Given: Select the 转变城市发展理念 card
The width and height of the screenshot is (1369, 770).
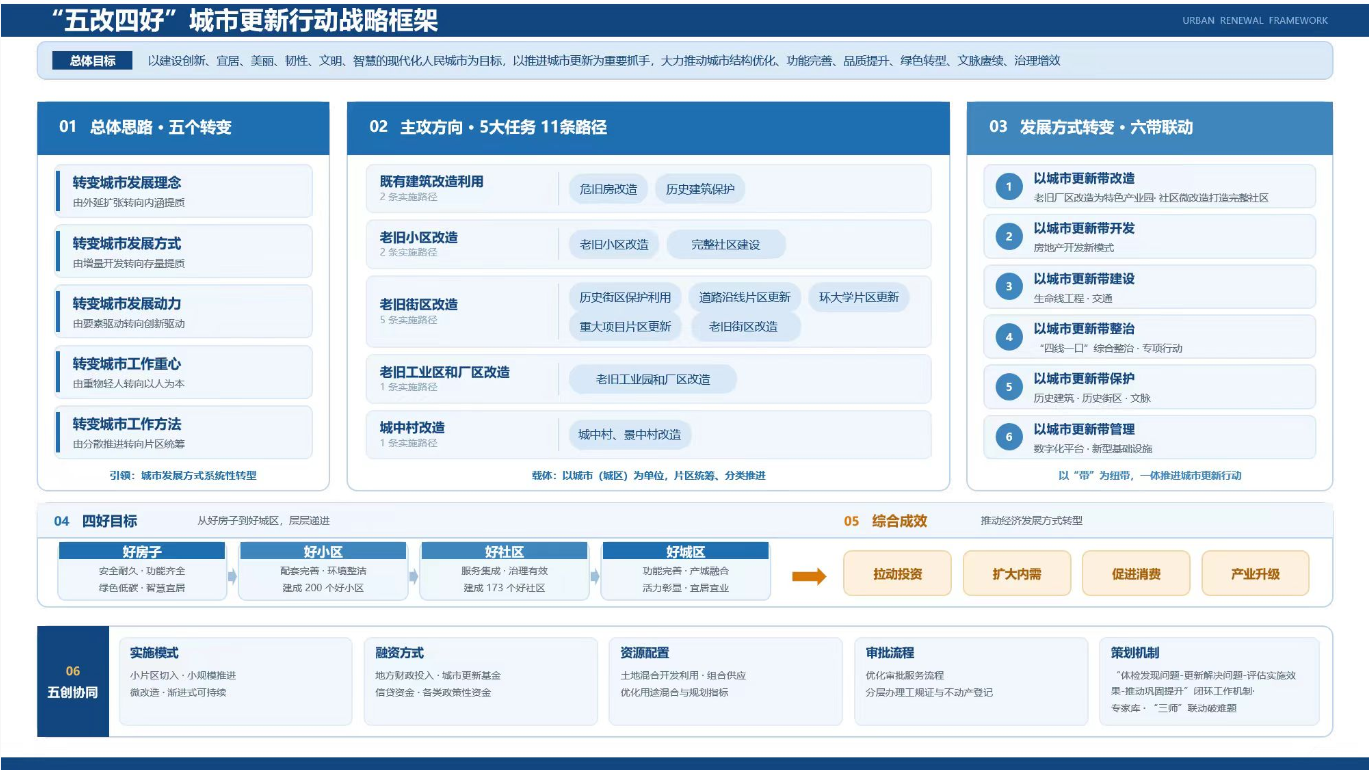Looking at the screenshot, I should (x=184, y=191).
